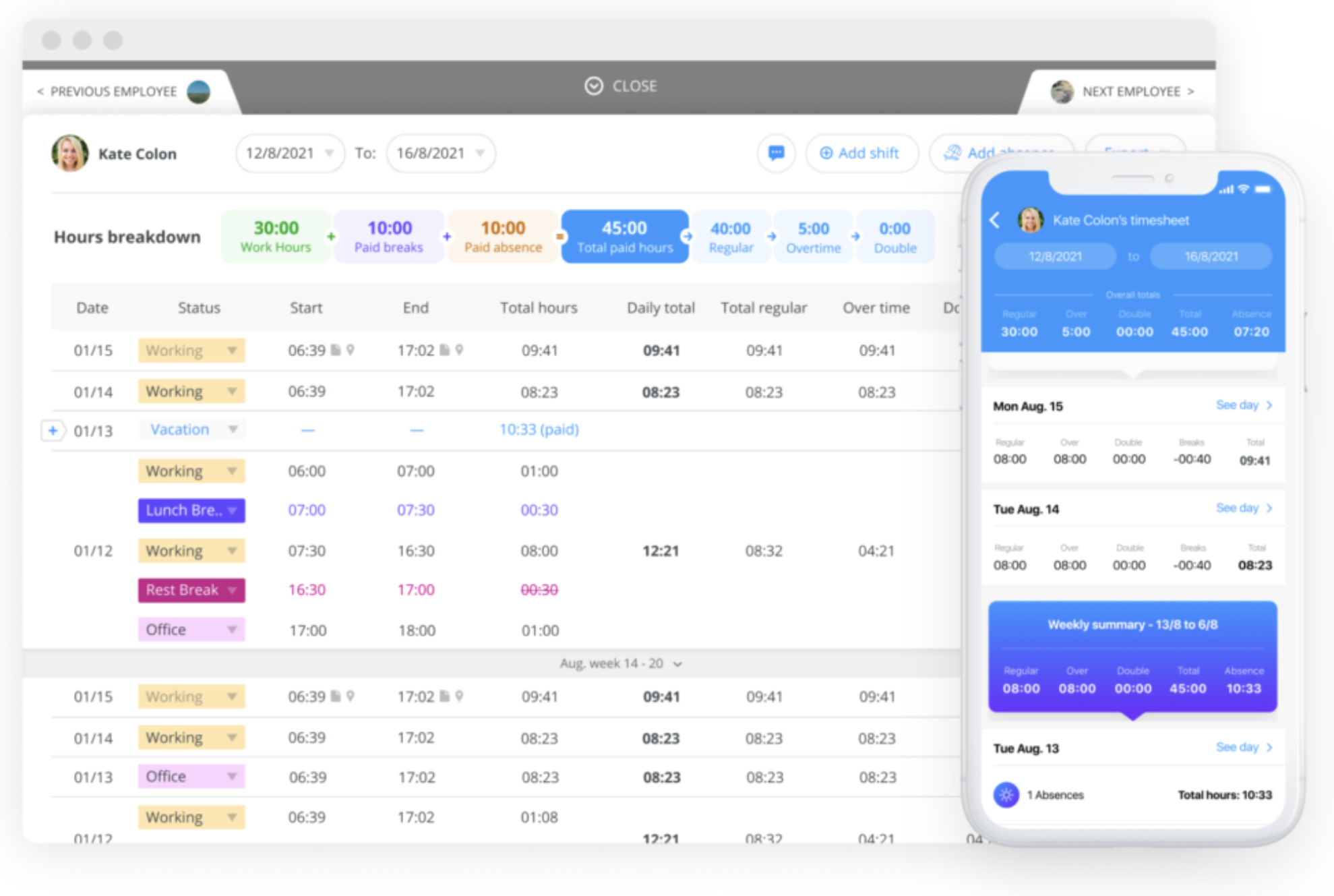Click the Add absence icon button
Screen dimensions: 1334x896
pyautogui.click(x=953, y=153)
